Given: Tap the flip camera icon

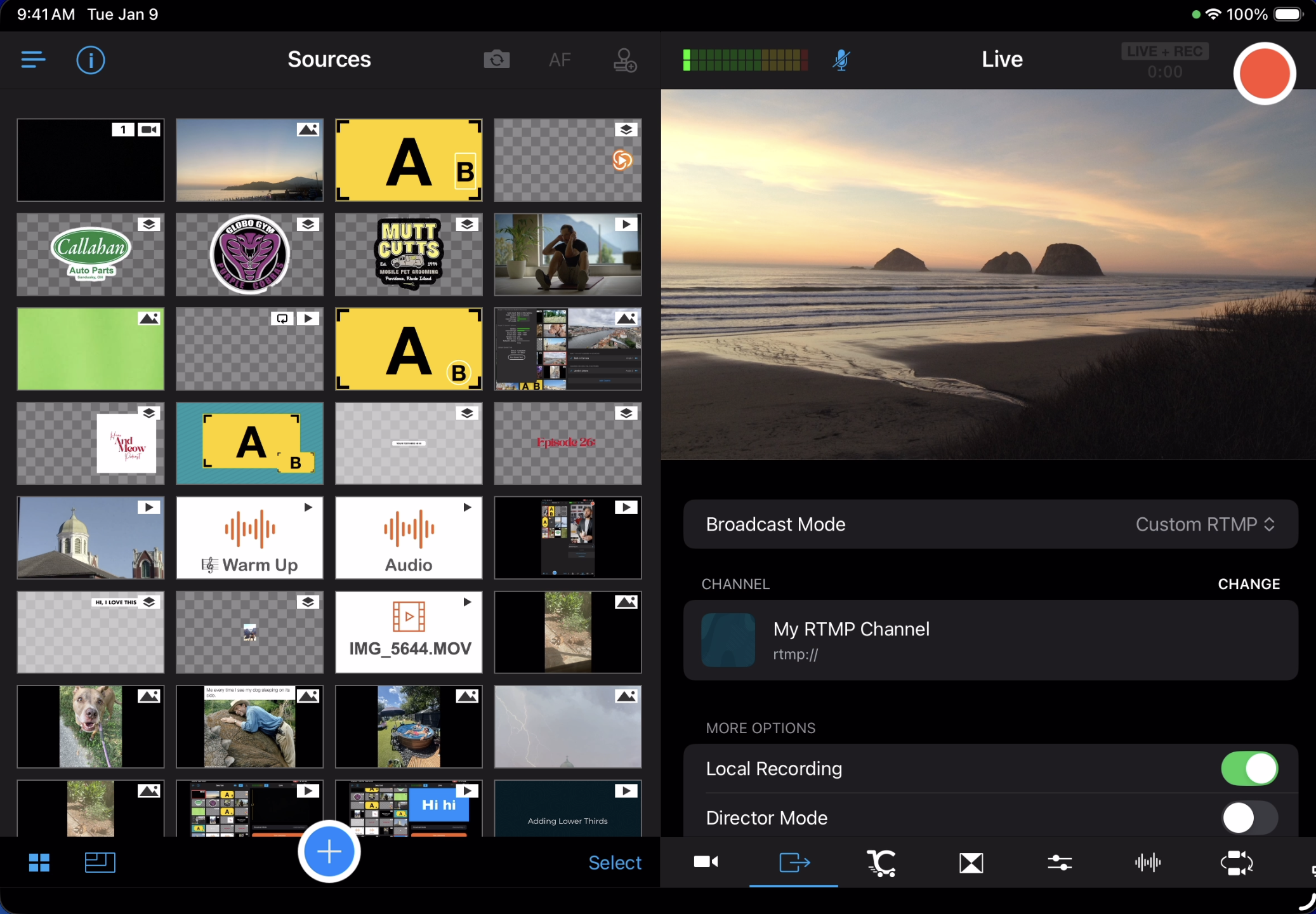Looking at the screenshot, I should (x=496, y=60).
